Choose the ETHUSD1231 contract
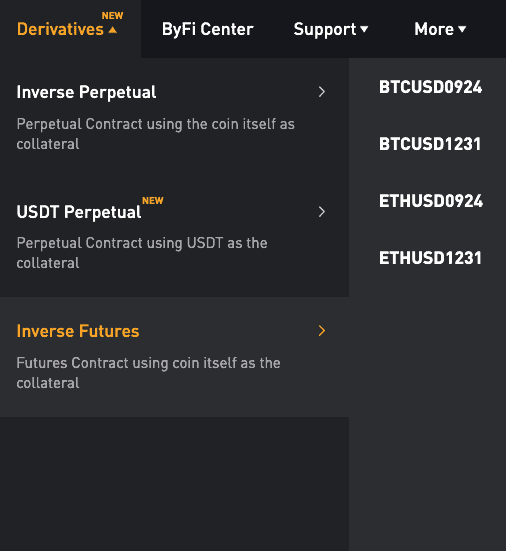The image size is (506, 551). [x=430, y=258]
